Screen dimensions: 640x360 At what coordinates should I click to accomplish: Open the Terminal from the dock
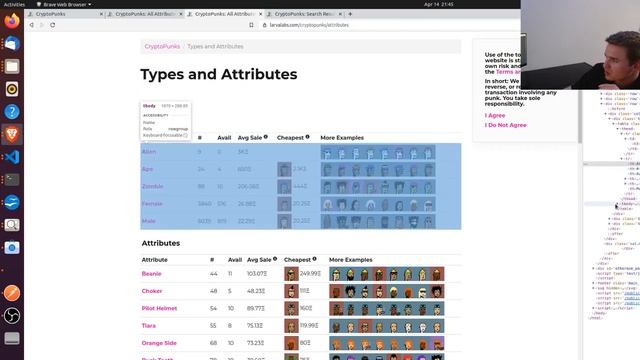tap(12, 180)
